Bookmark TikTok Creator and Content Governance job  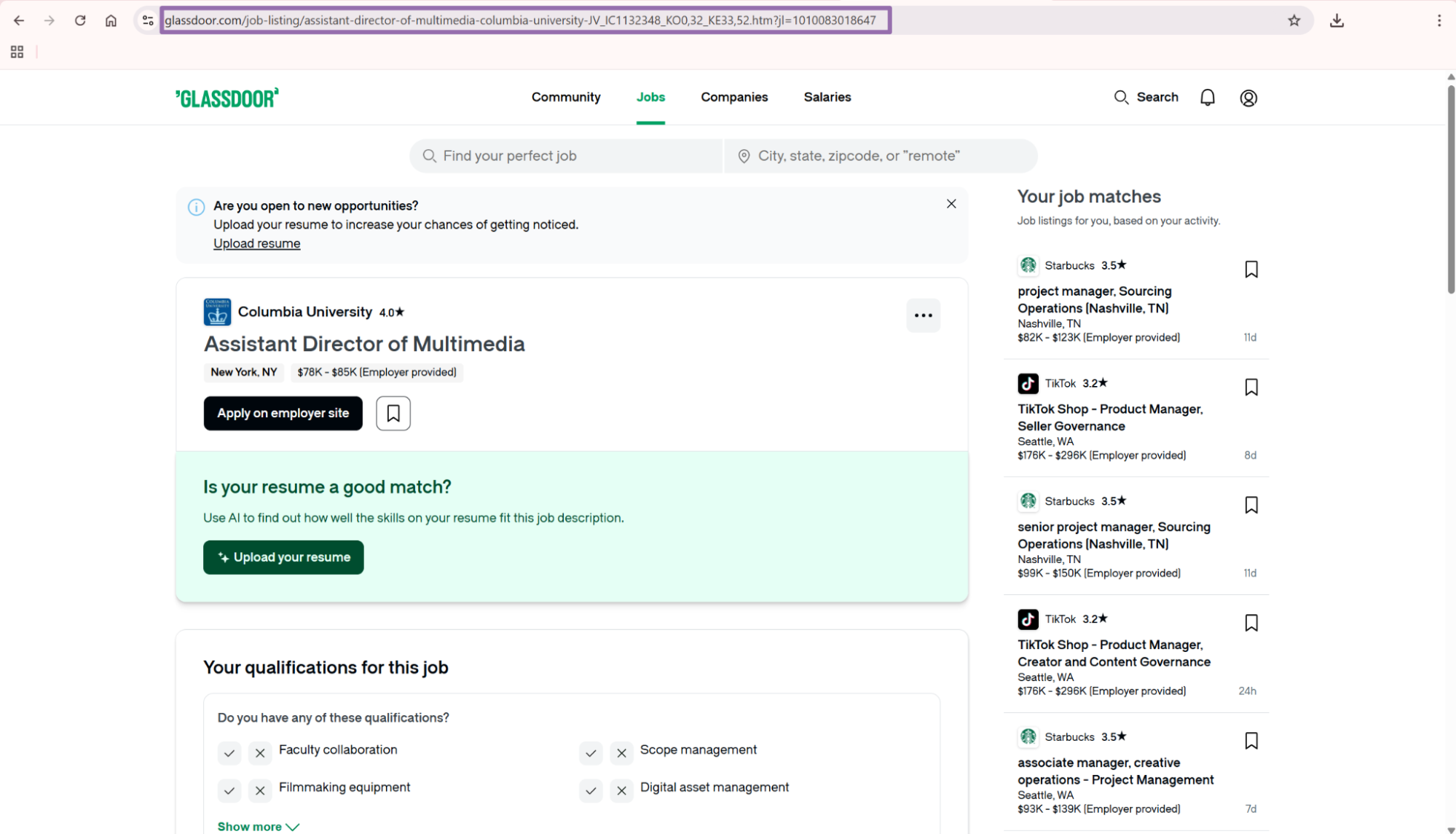[1251, 623]
